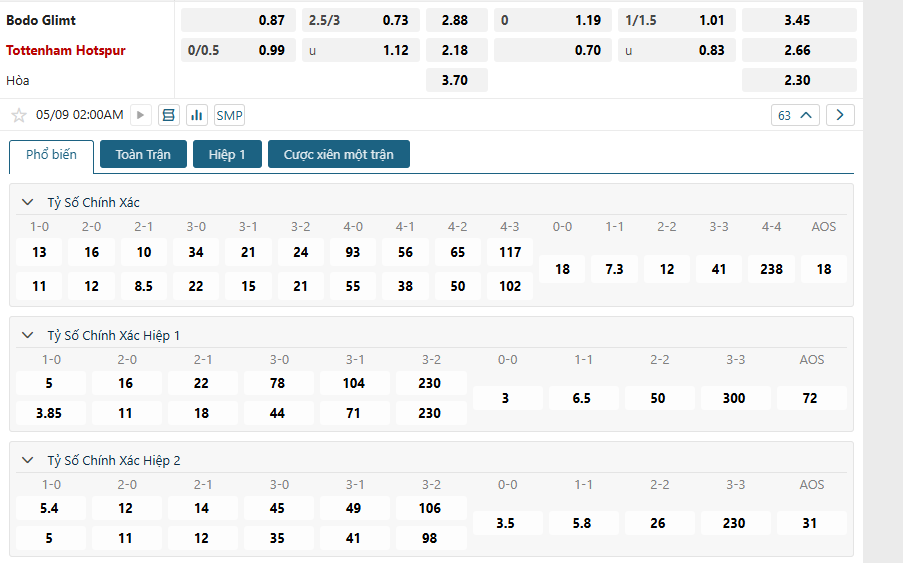
Task: Open the Cược xiên một trận tab
Action: [339, 154]
